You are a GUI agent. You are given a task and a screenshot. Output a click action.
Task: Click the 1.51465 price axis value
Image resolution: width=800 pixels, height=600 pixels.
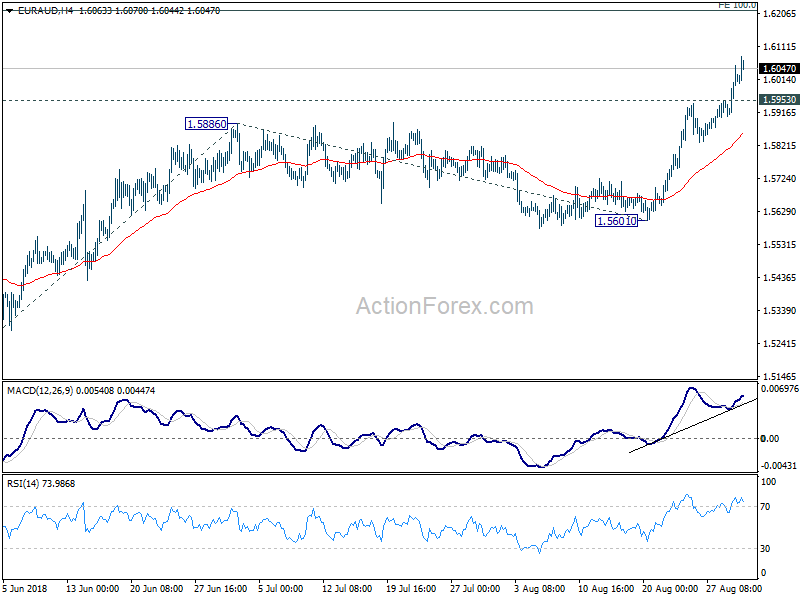tap(779, 377)
